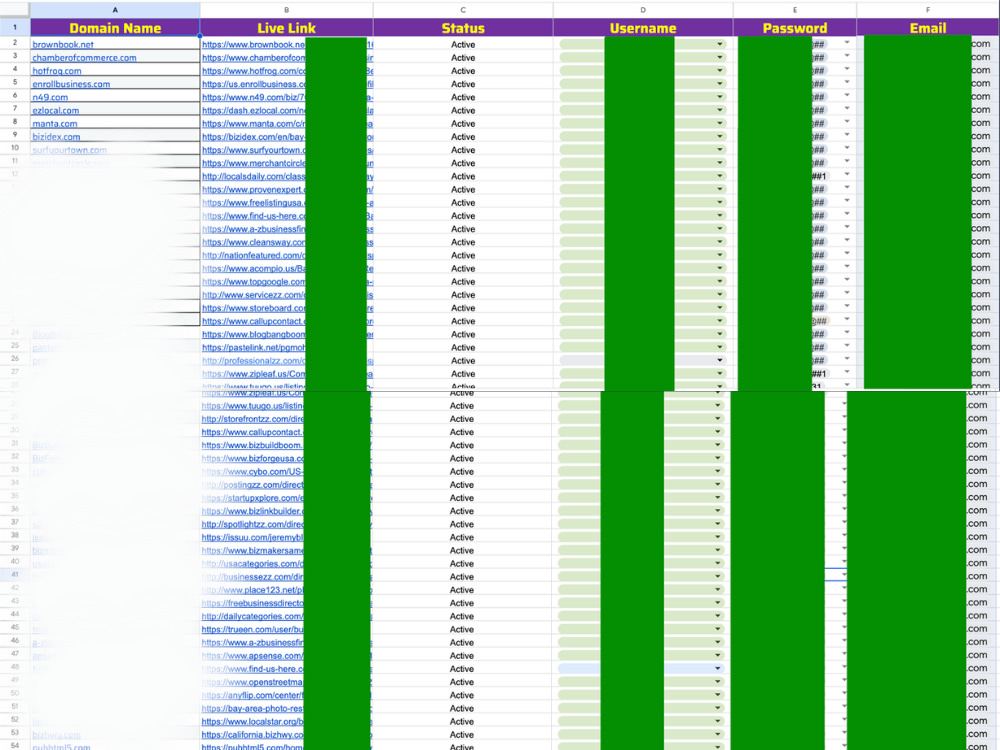
Task: Click the Email header cell
Action: [x=928, y=27]
